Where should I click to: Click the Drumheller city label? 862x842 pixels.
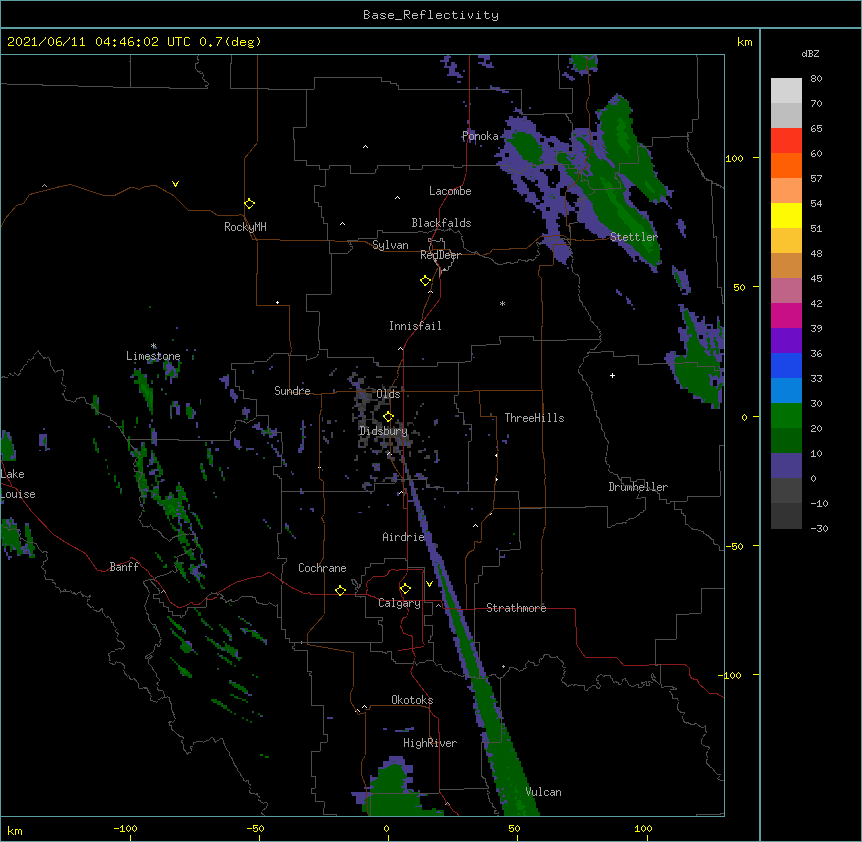point(638,487)
